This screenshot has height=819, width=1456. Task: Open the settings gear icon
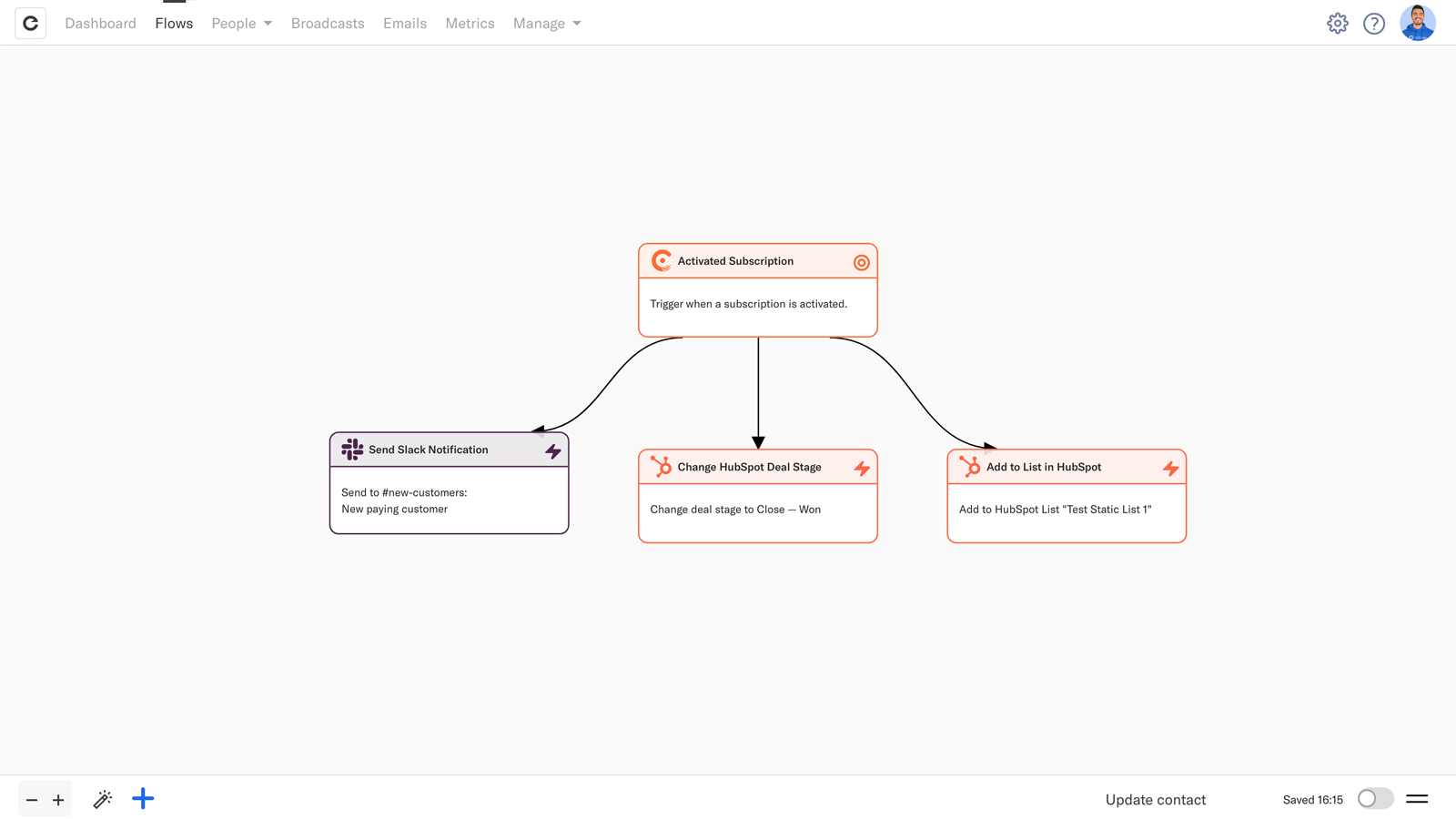[x=1337, y=24]
